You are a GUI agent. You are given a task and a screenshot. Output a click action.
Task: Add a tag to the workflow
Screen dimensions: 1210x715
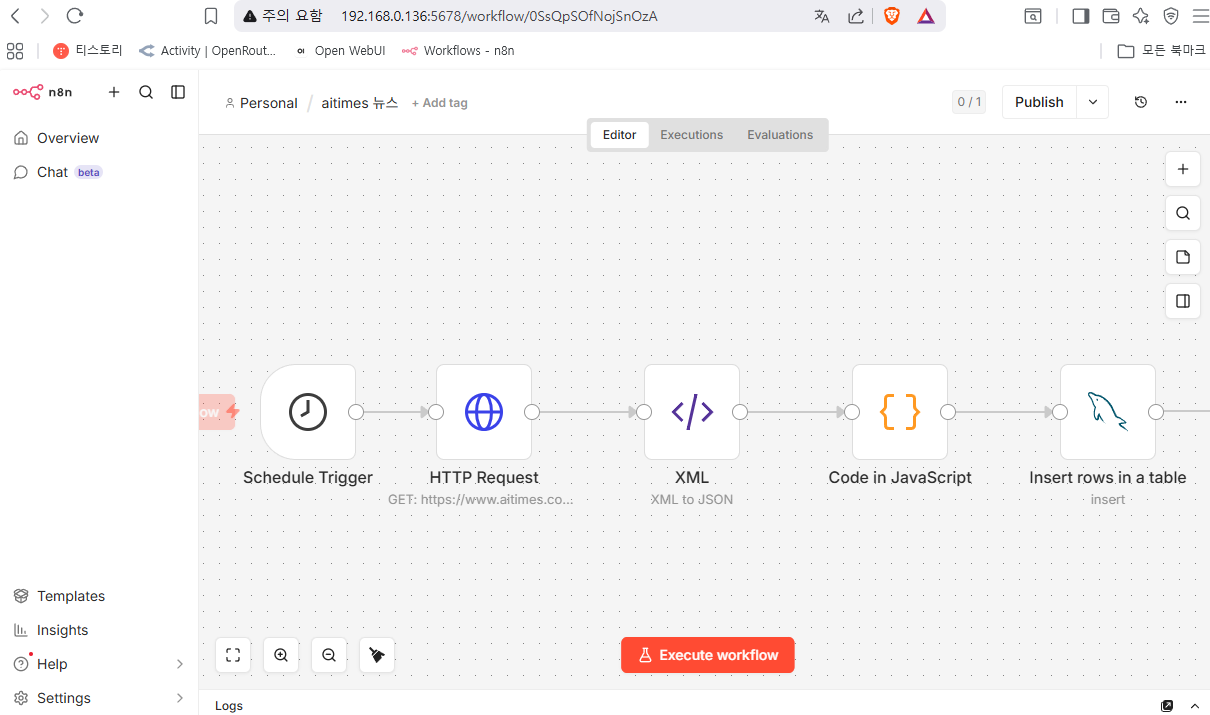click(440, 103)
